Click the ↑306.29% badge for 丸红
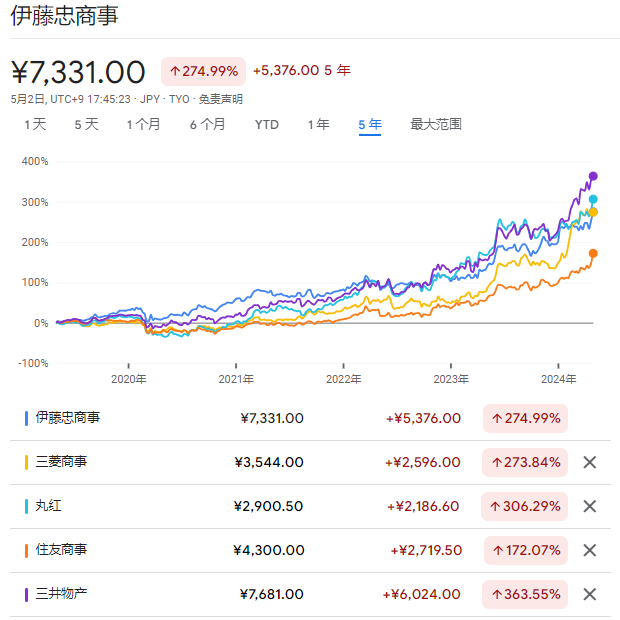This screenshot has width=620, height=620. coord(524,506)
